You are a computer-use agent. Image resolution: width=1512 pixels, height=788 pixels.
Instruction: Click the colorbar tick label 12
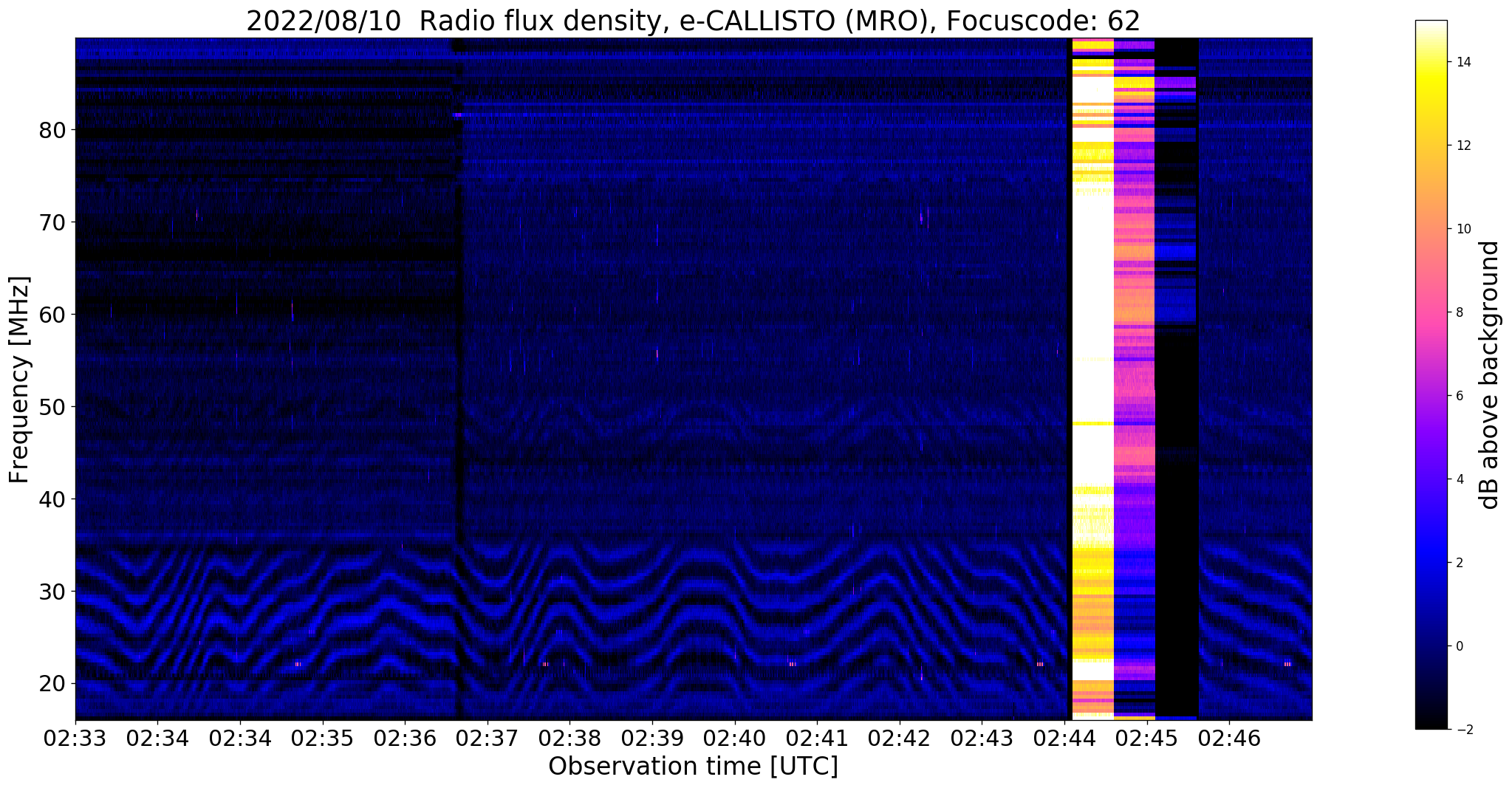(1463, 145)
